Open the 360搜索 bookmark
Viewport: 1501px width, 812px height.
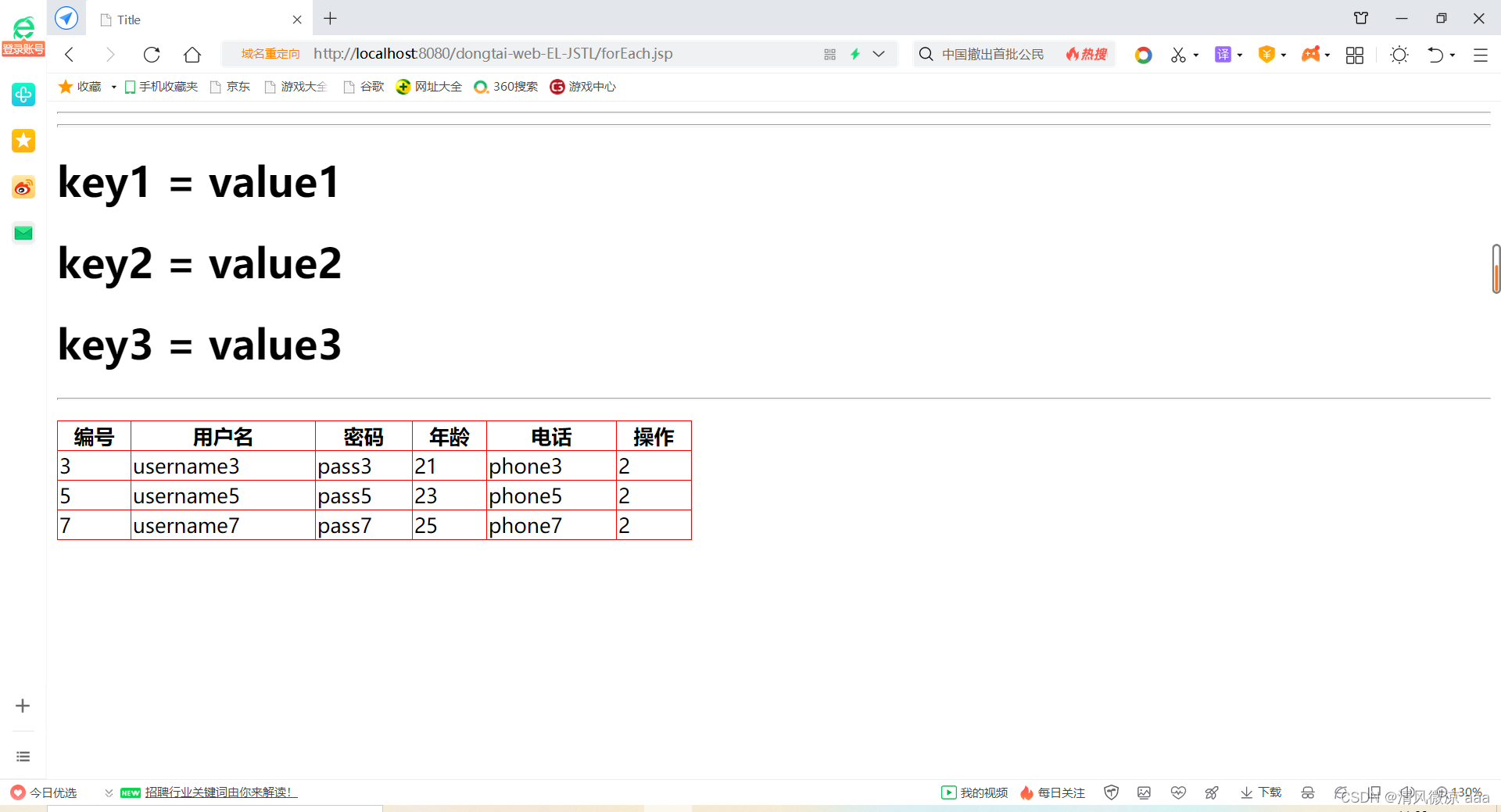506,87
